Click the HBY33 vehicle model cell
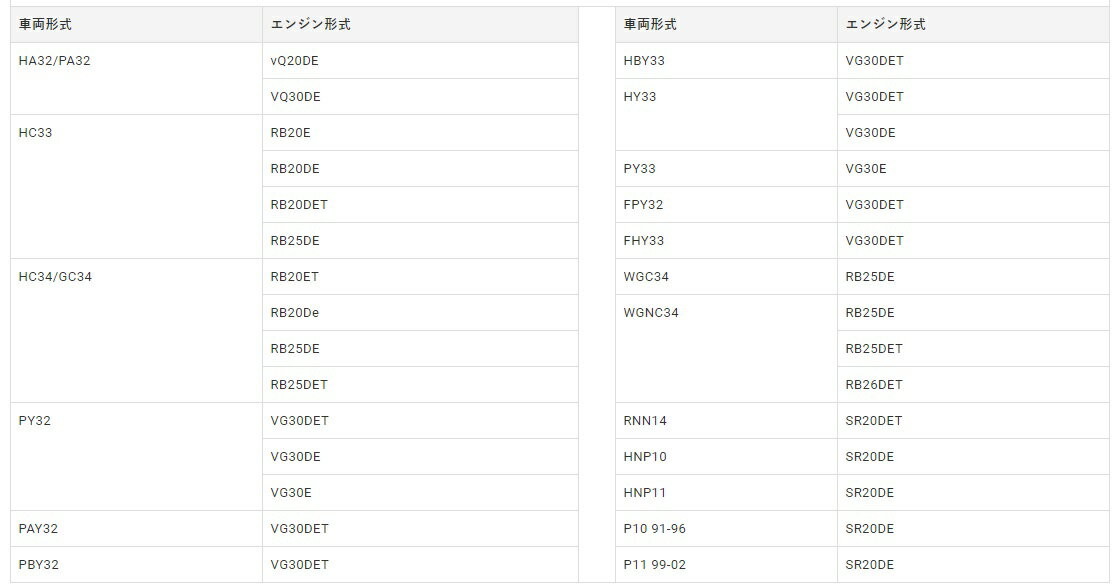The width and height of the screenshot is (1117, 587). [x=644, y=61]
